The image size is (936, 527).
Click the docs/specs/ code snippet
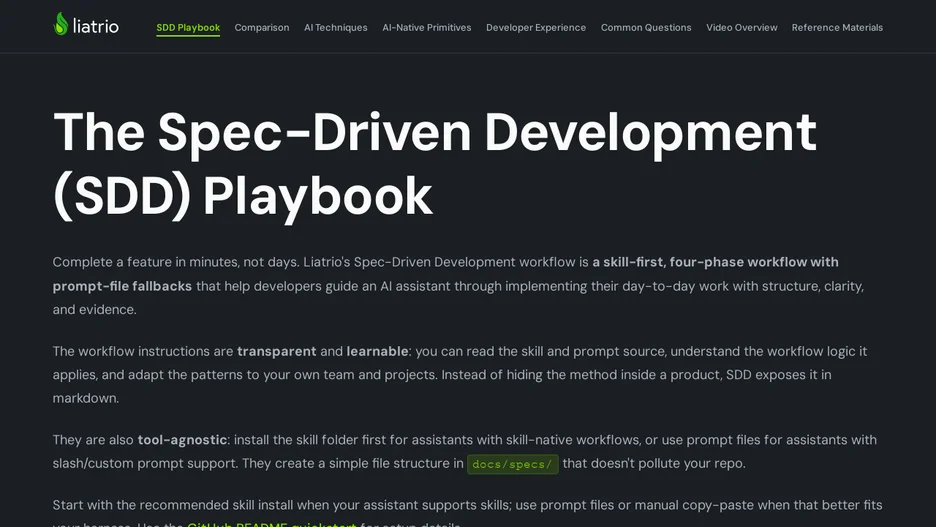point(513,464)
